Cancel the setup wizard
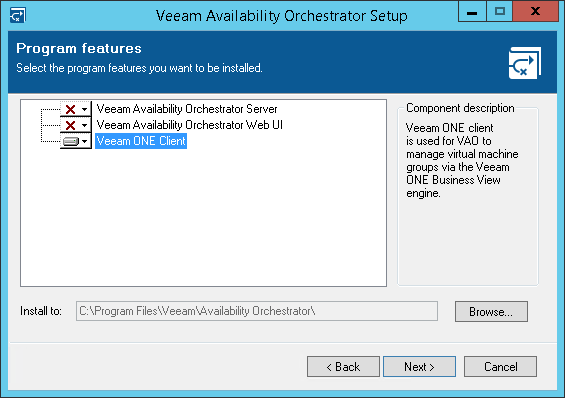 click(500, 367)
